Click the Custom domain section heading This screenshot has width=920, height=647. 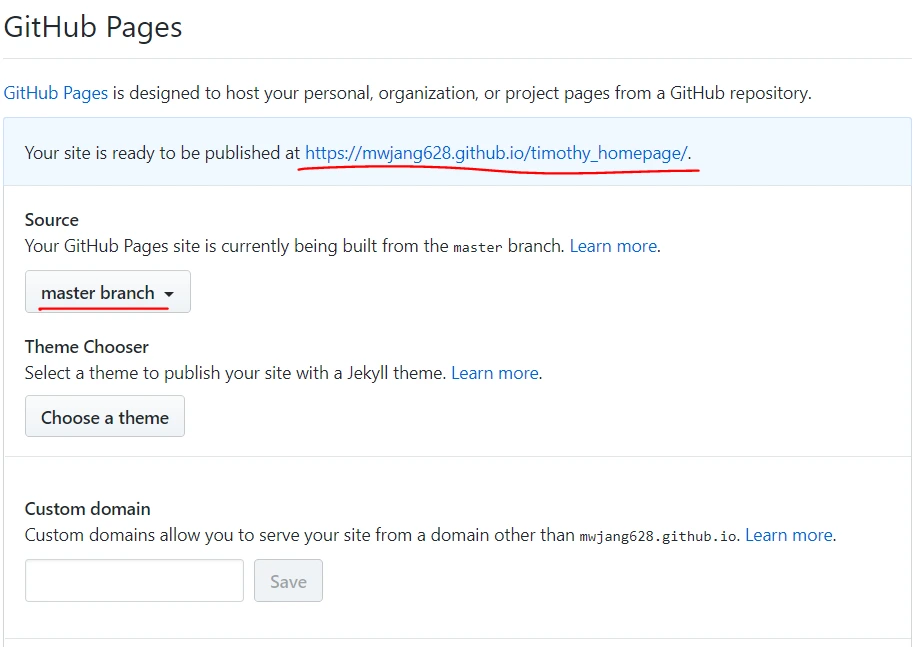[88, 509]
